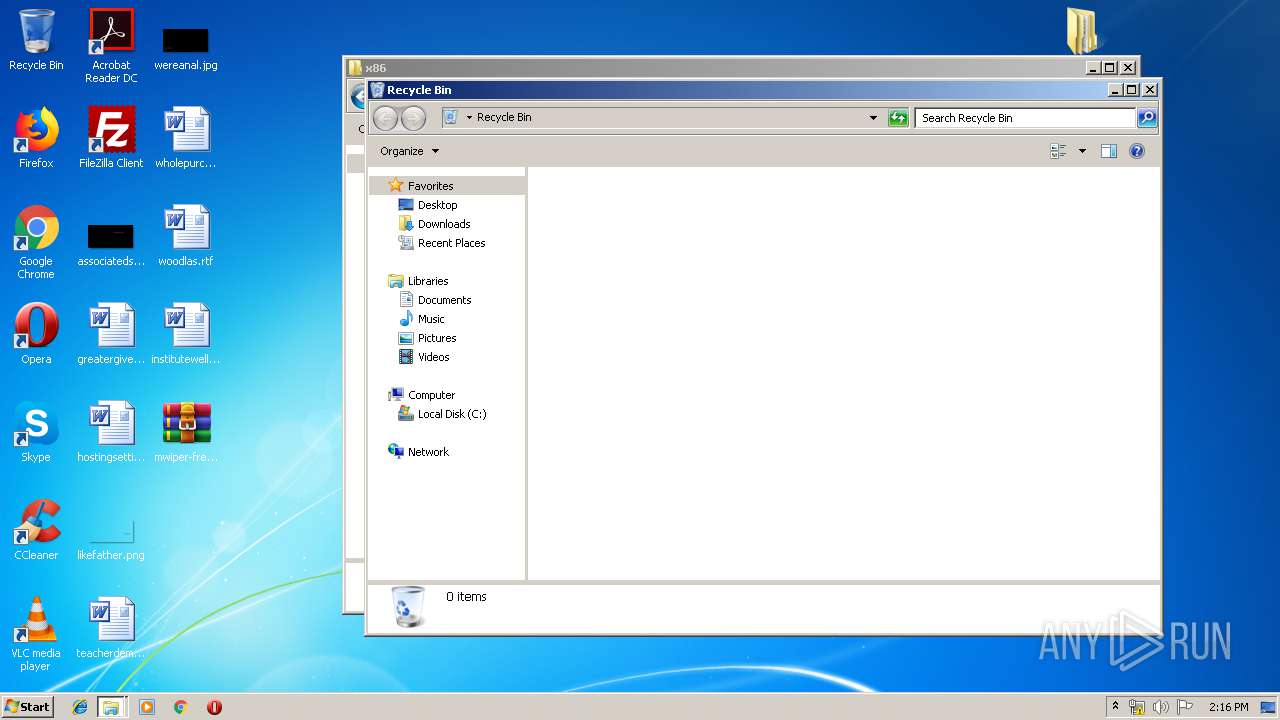The height and width of the screenshot is (720, 1280).
Task: Click the green Refresh button
Action: click(x=898, y=118)
